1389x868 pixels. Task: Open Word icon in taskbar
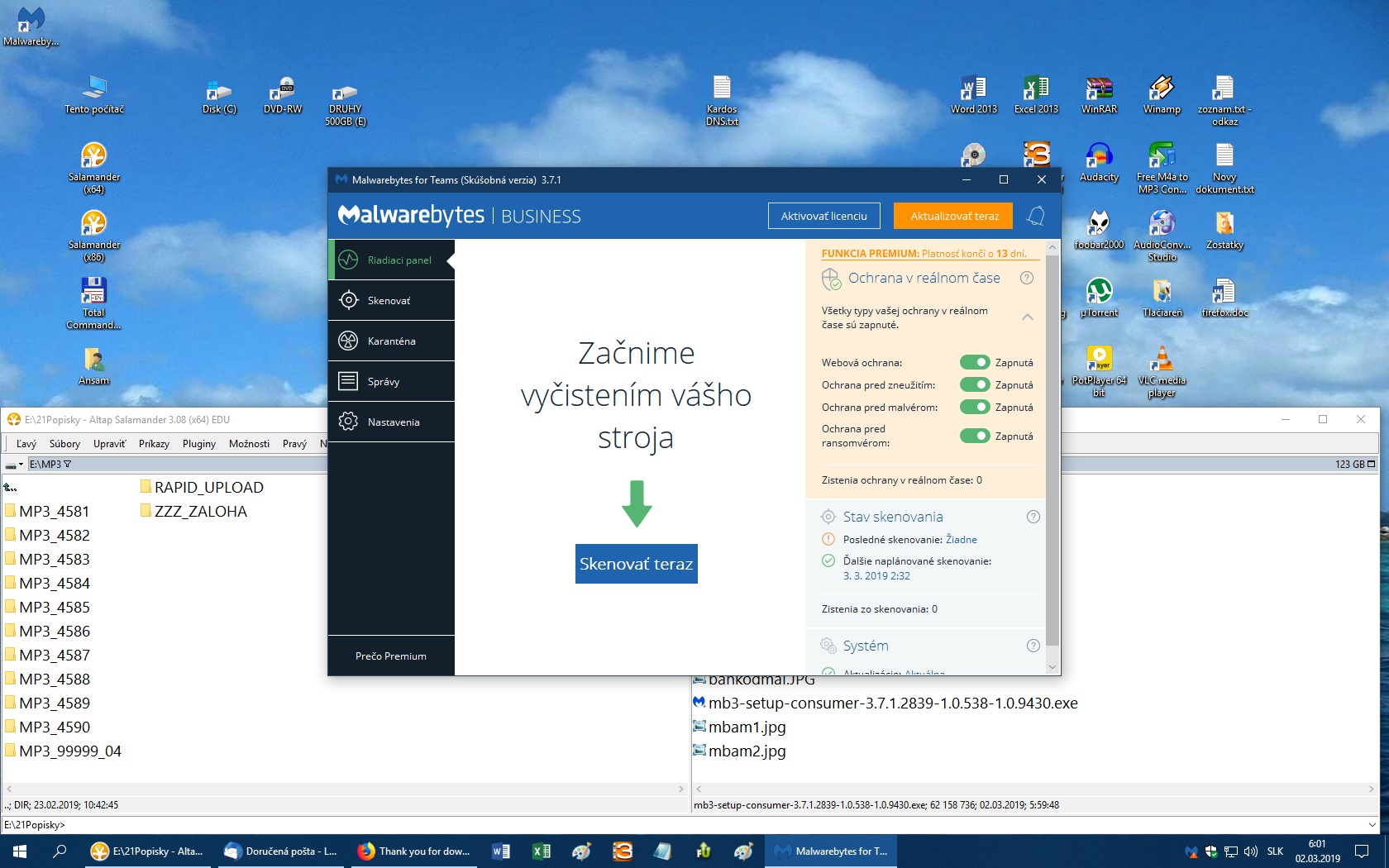tap(501, 851)
